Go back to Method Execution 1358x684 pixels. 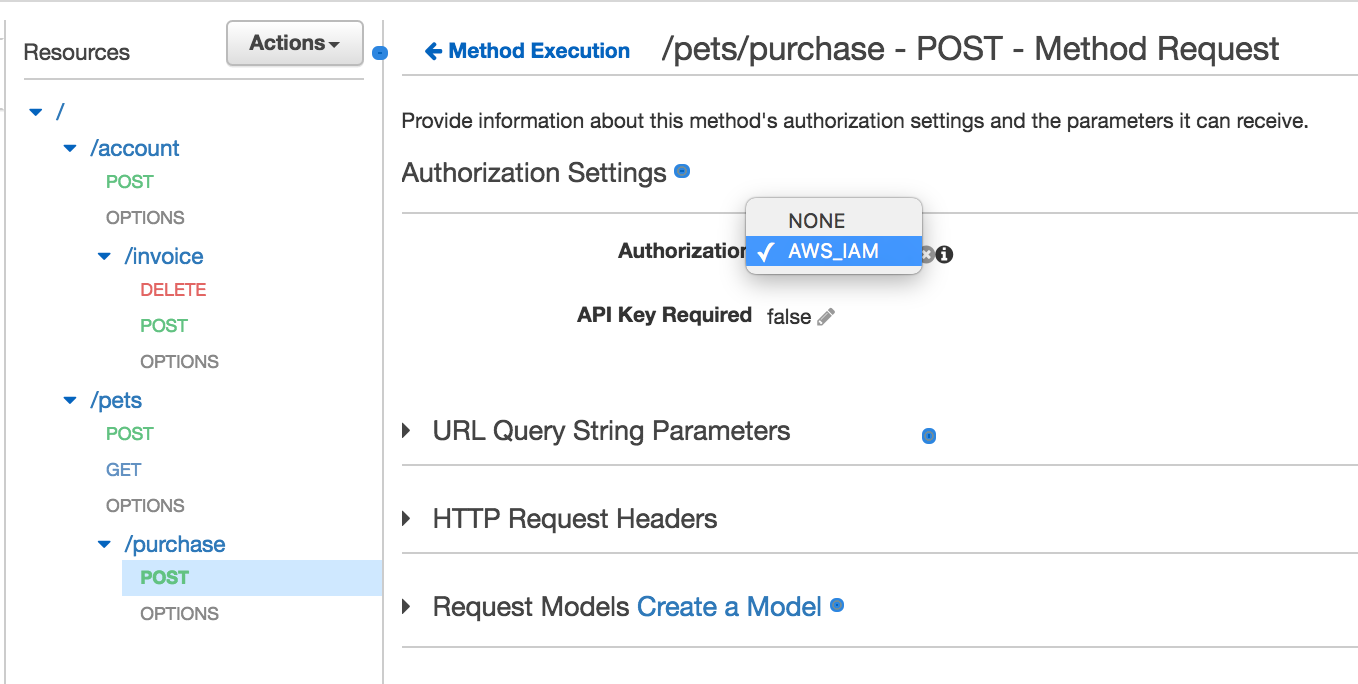(539, 51)
